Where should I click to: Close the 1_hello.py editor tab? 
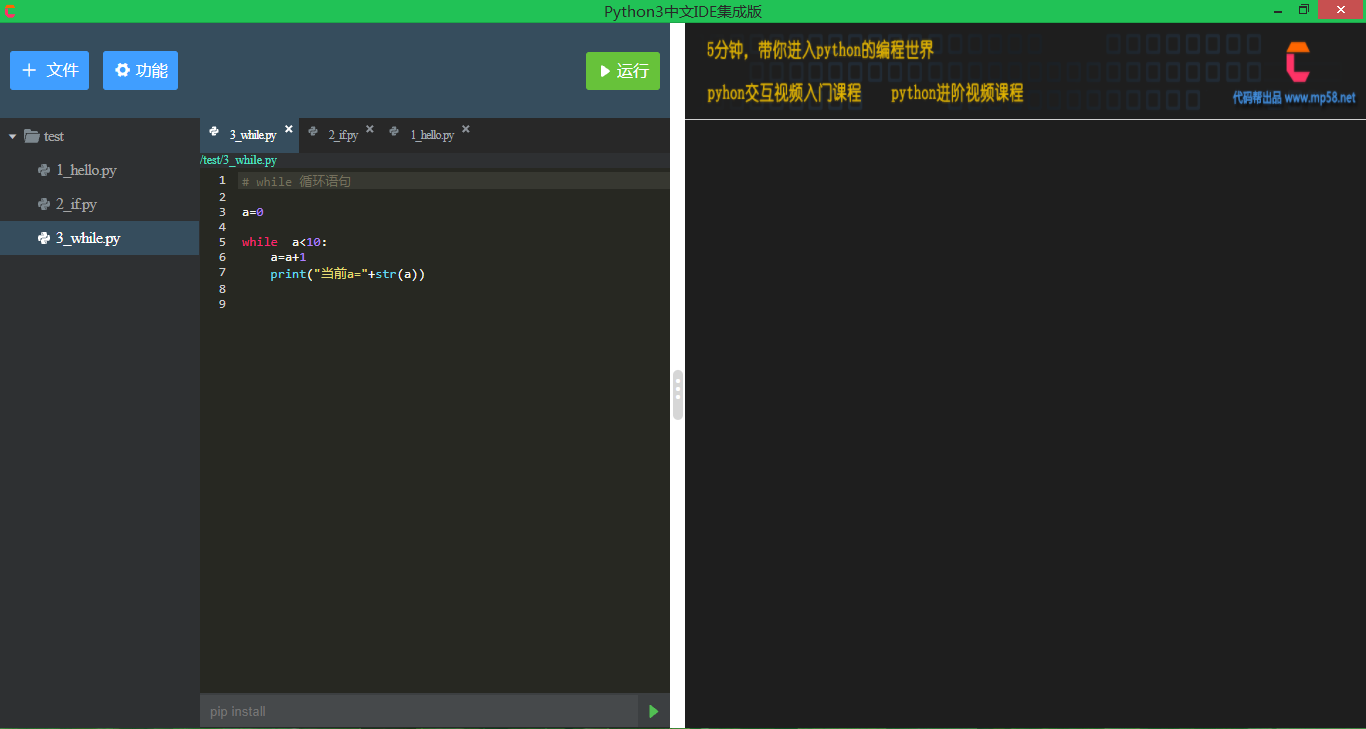(465, 129)
